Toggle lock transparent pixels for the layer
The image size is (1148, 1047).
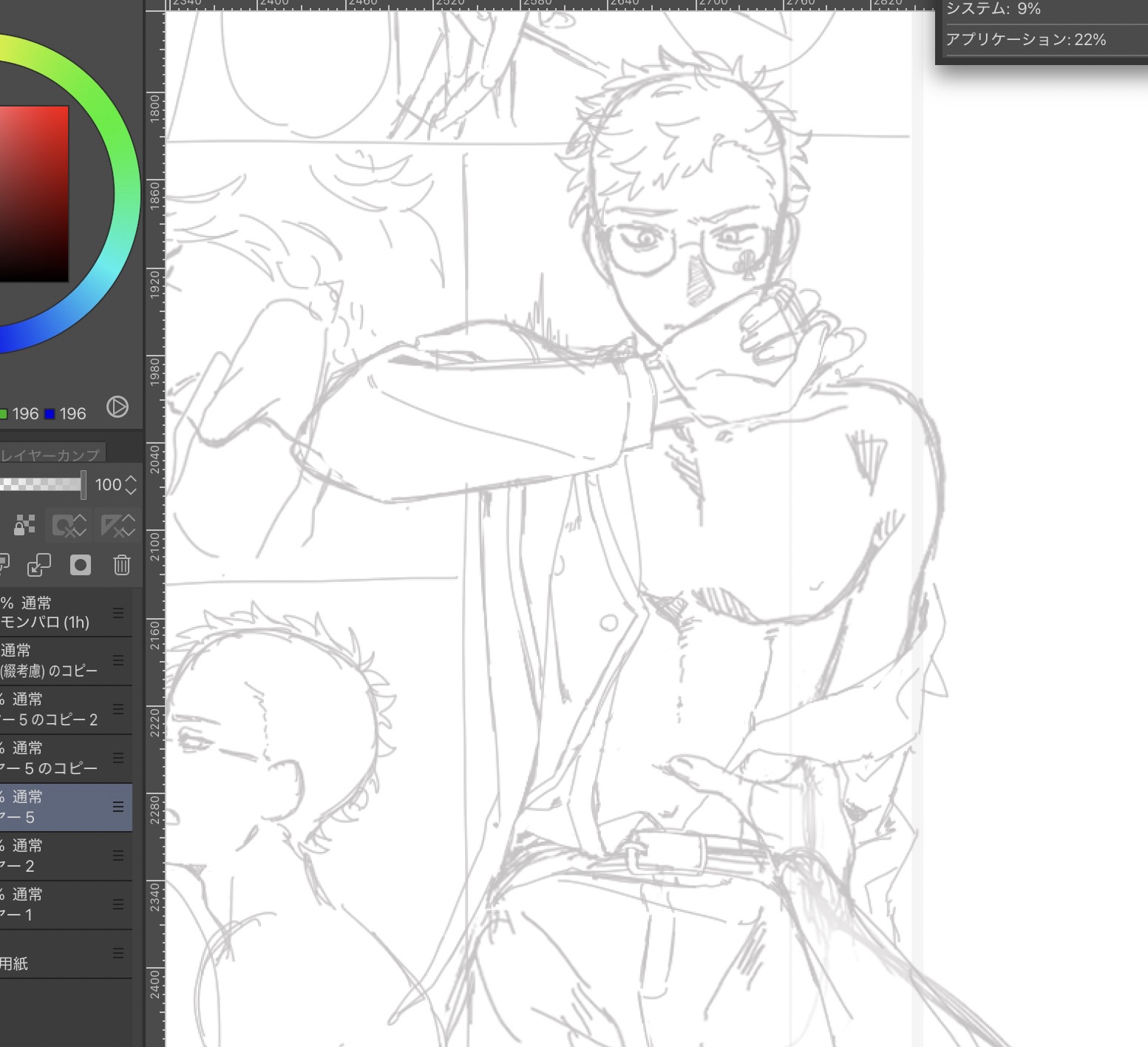click(x=24, y=525)
